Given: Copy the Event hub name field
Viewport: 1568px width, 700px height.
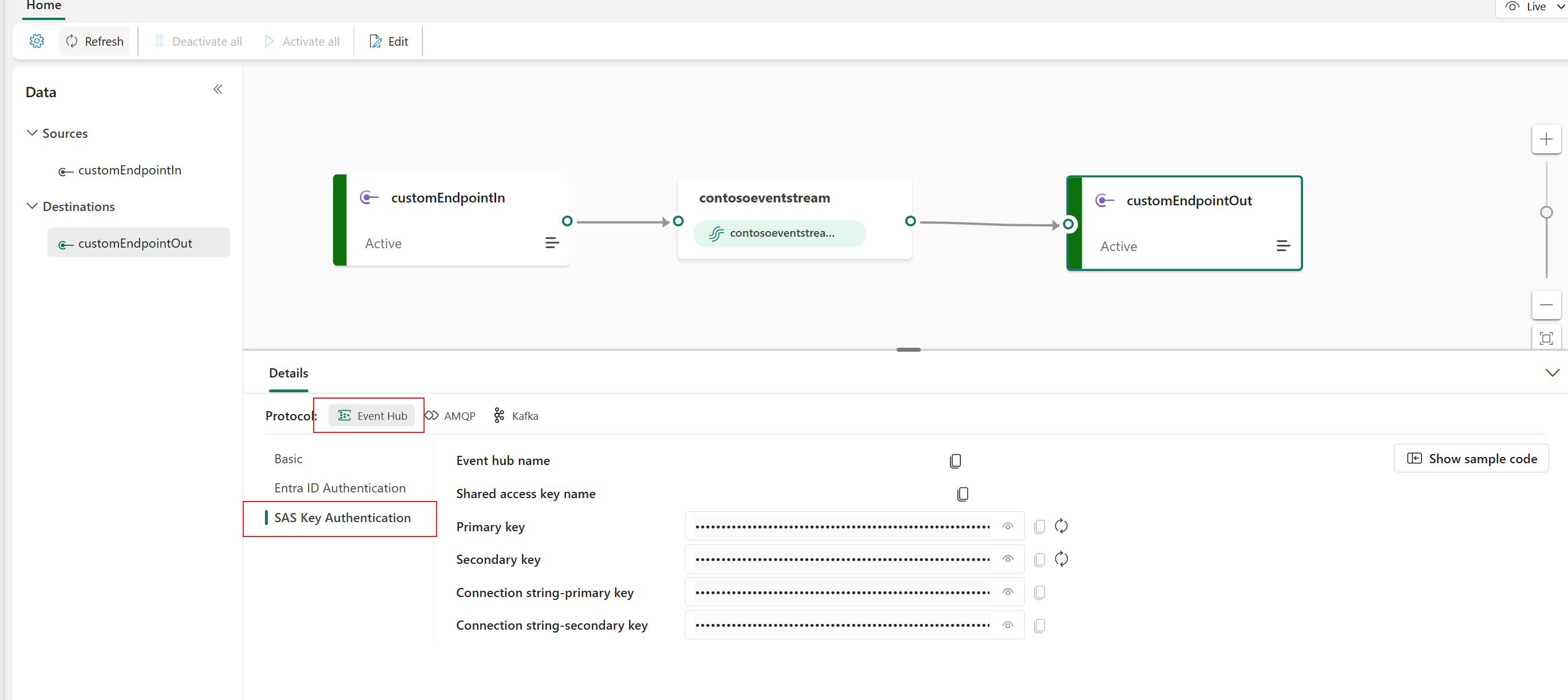Looking at the screenshot, I should [x=954, y=460].
